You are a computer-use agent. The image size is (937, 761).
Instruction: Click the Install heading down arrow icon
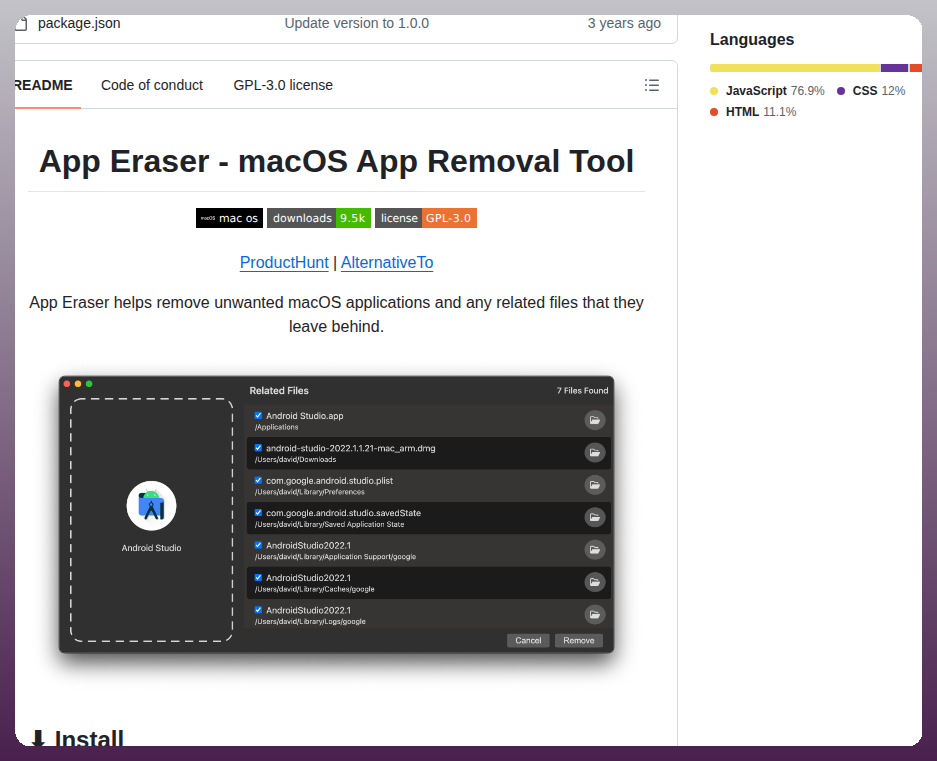click(38, 738)
